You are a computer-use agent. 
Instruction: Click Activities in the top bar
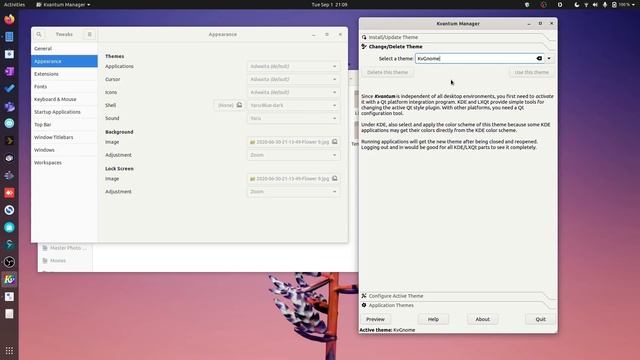[x=14, y=4]
